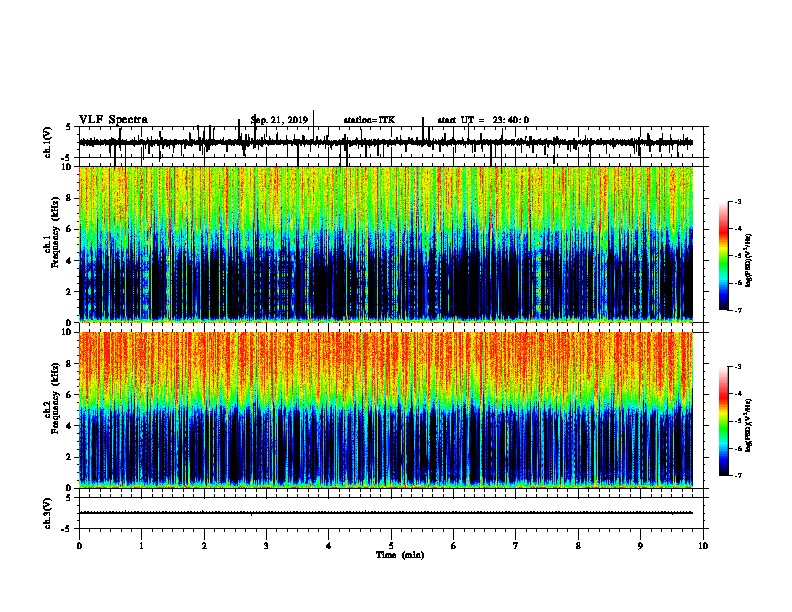Click the date label 'Sep. 21, 2019'
This screenshot has width=792, height=612.
[279, 120]
